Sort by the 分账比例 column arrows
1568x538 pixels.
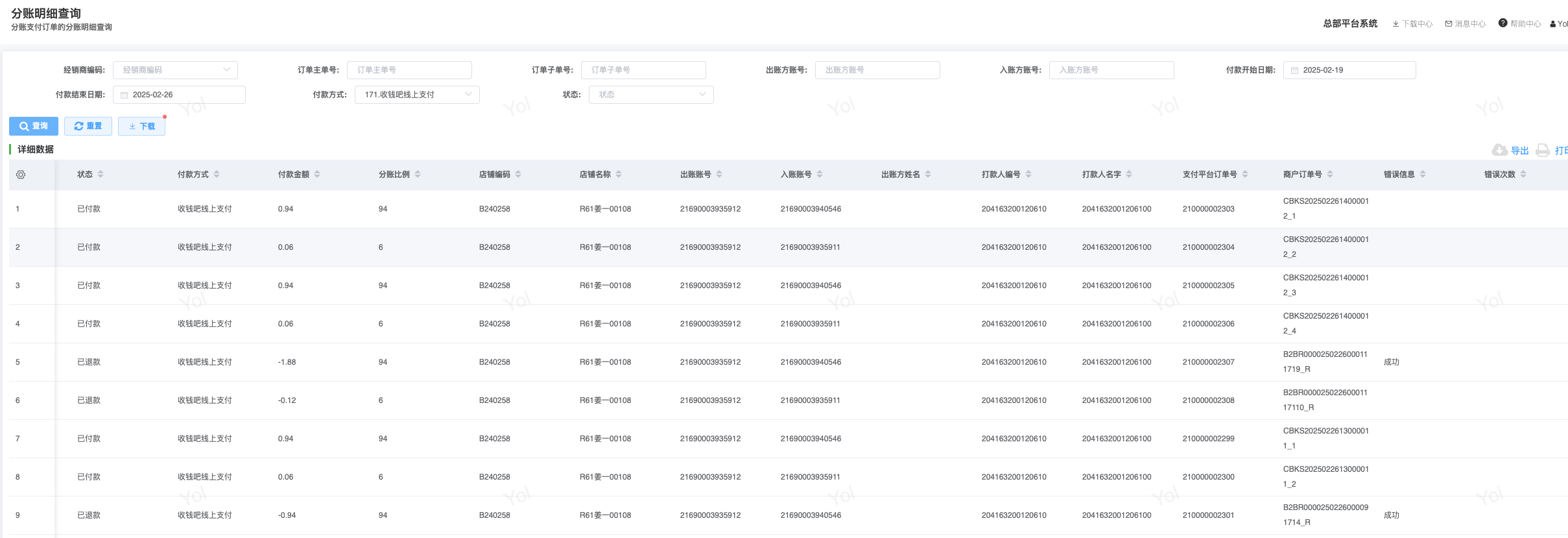pyautogui.click(x=418, y=175)
